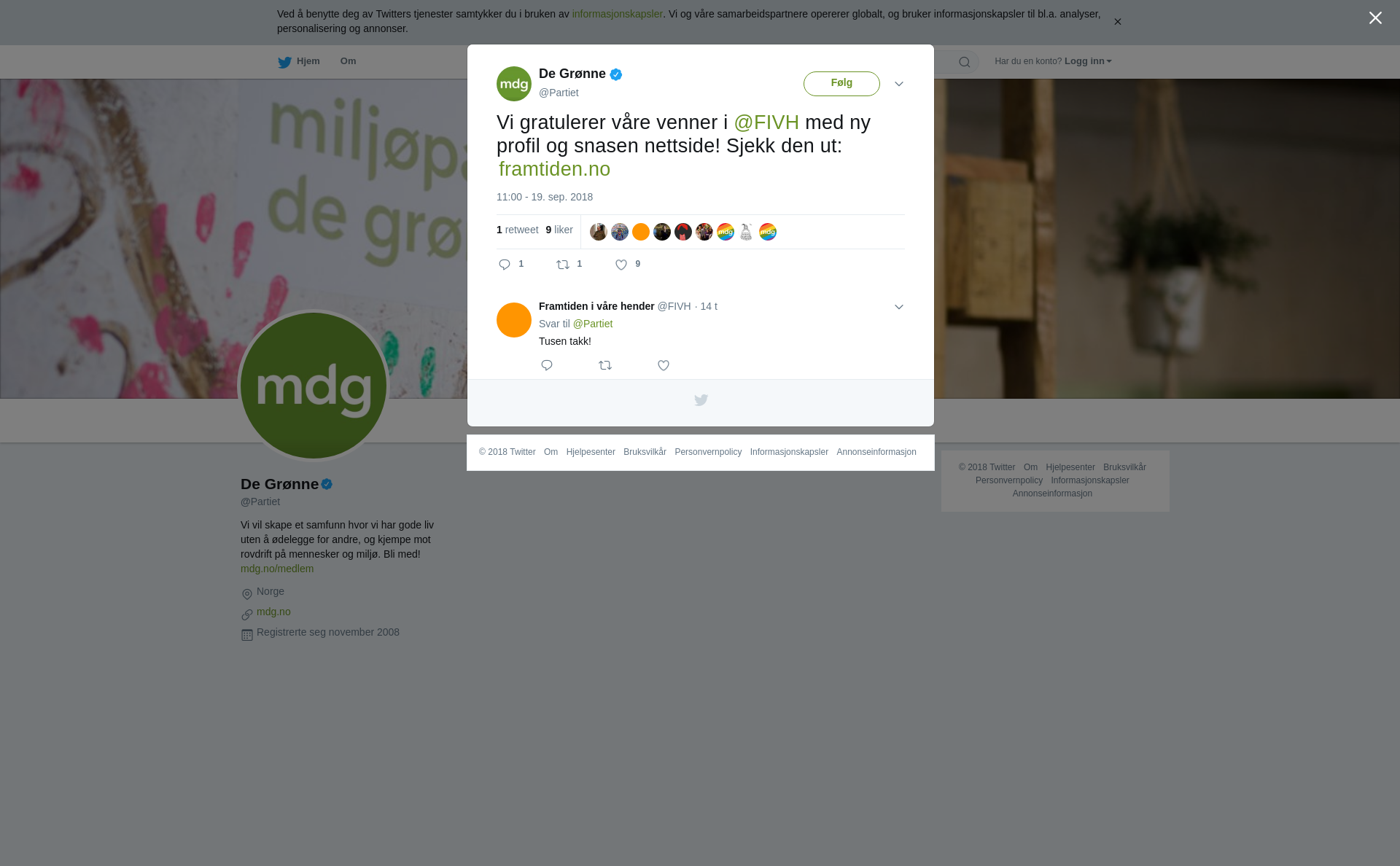Click the @FIVH mention in tweet

point(766,122)
